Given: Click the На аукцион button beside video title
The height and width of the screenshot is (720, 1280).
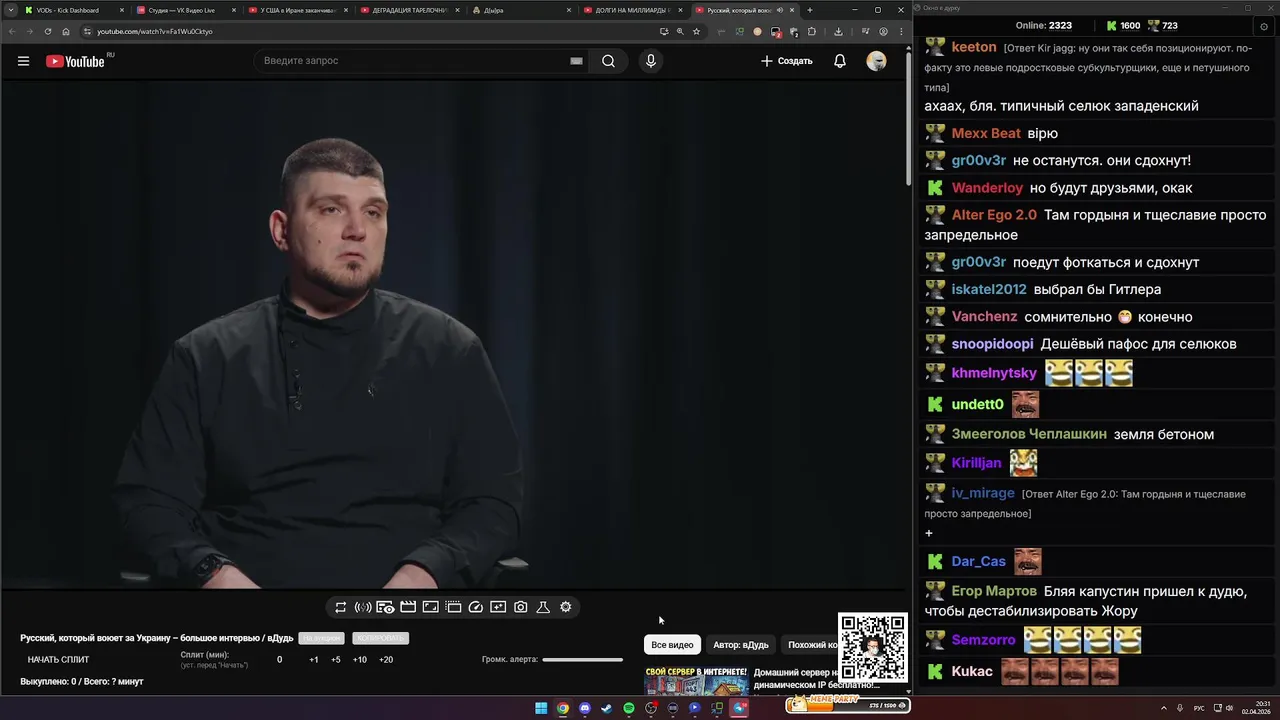Looking at the screenshot, I should coord(322,638).
